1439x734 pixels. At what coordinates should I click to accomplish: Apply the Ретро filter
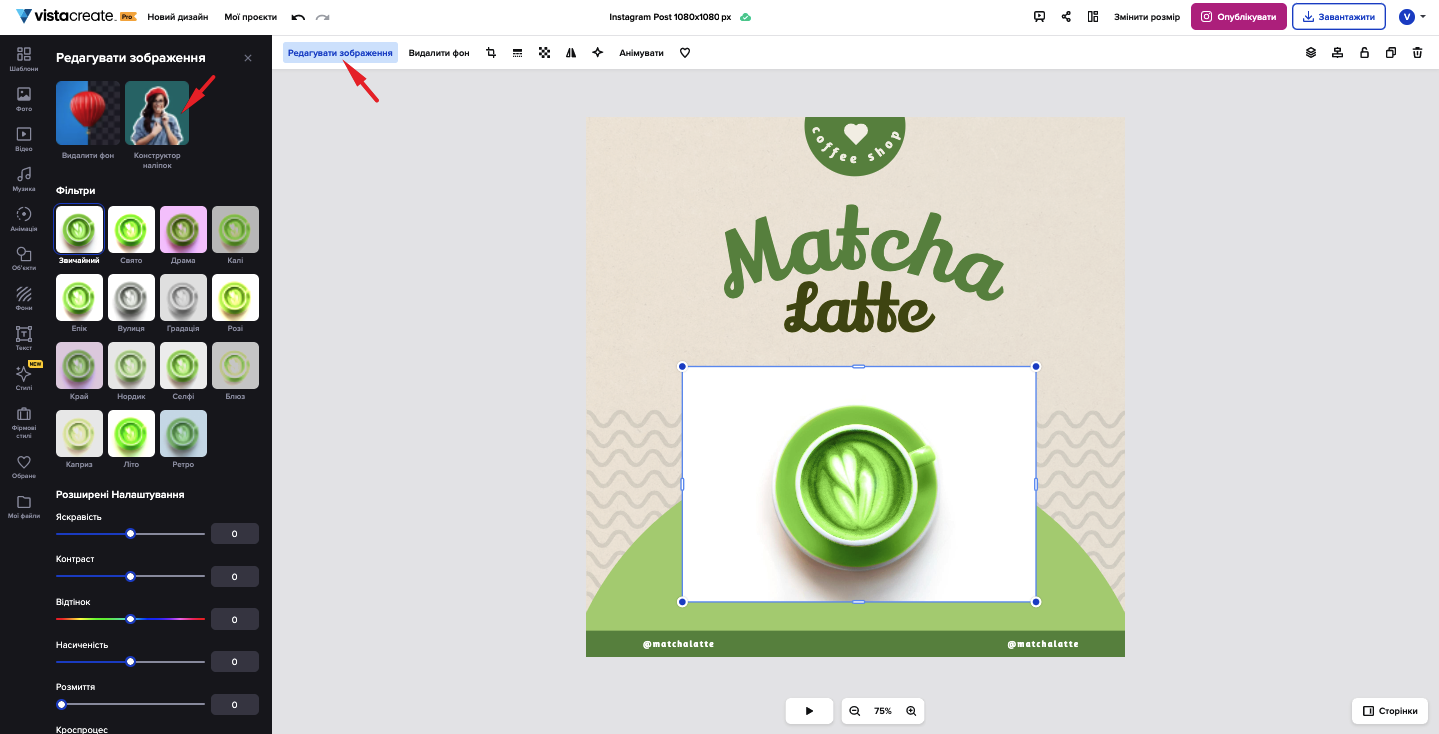pyautogui.click(x=183, y=434)
